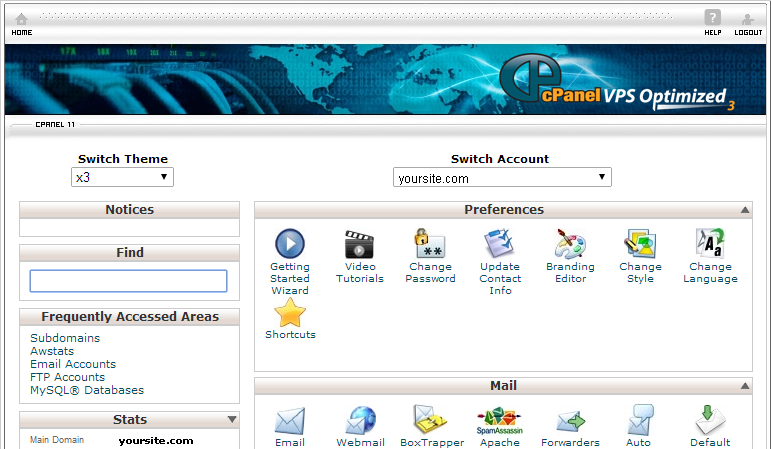Launch Getting Started Wizard icon
Viewport: 771px width, 449px height.
click(290, 243)
